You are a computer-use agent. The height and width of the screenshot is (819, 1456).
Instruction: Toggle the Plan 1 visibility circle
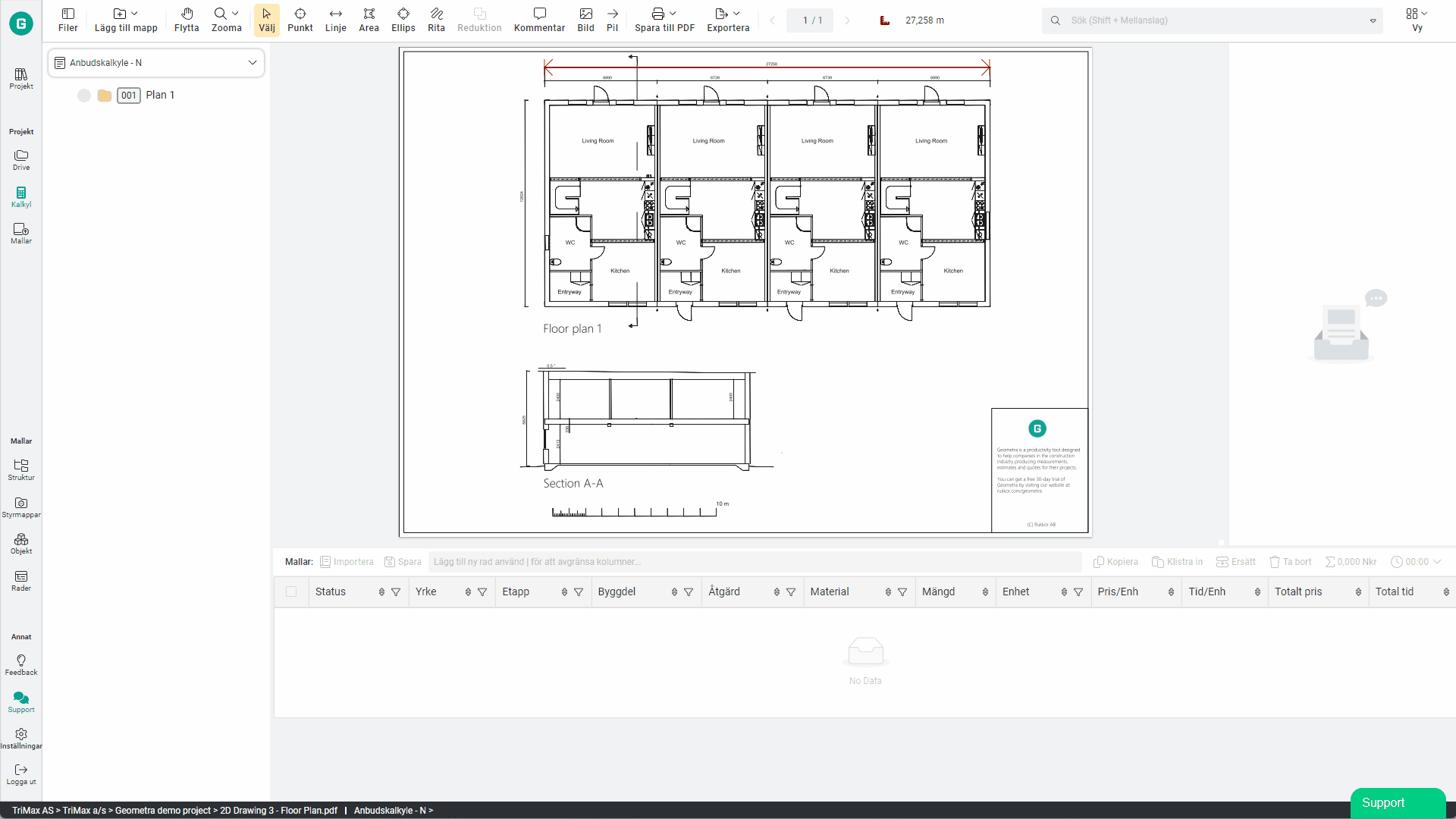click(x=84, y=96)
